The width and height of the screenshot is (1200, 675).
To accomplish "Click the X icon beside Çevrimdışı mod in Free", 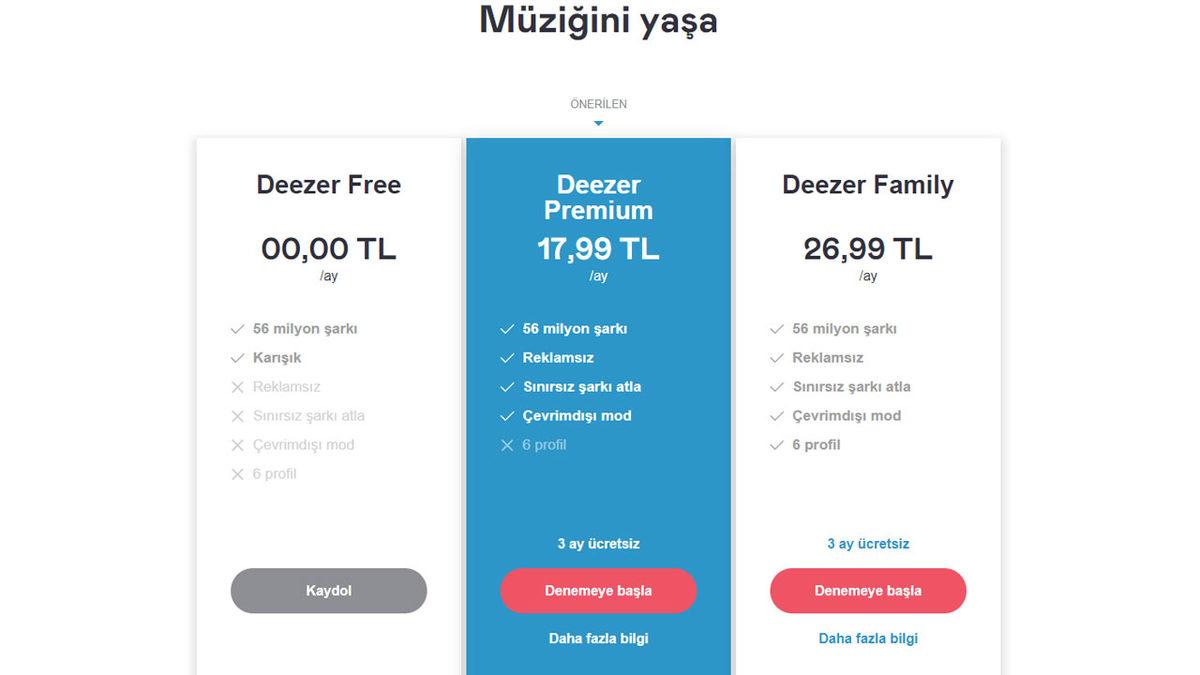I will click(238, 445).
